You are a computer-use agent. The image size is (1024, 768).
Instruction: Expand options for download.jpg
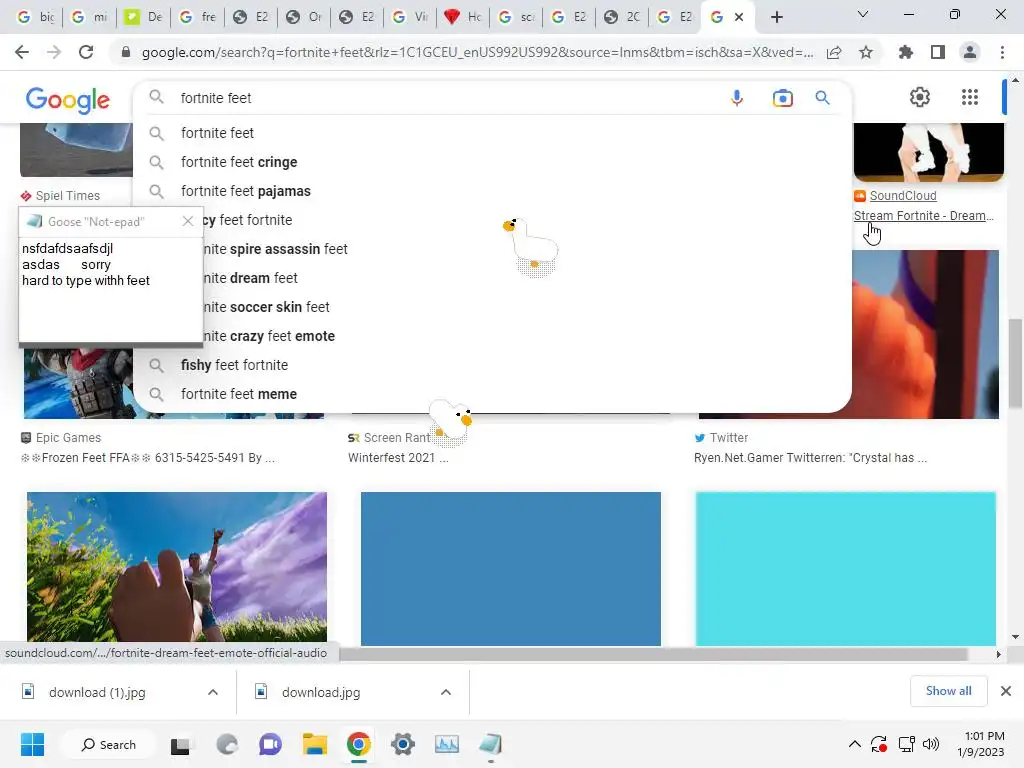pos(446,692)
